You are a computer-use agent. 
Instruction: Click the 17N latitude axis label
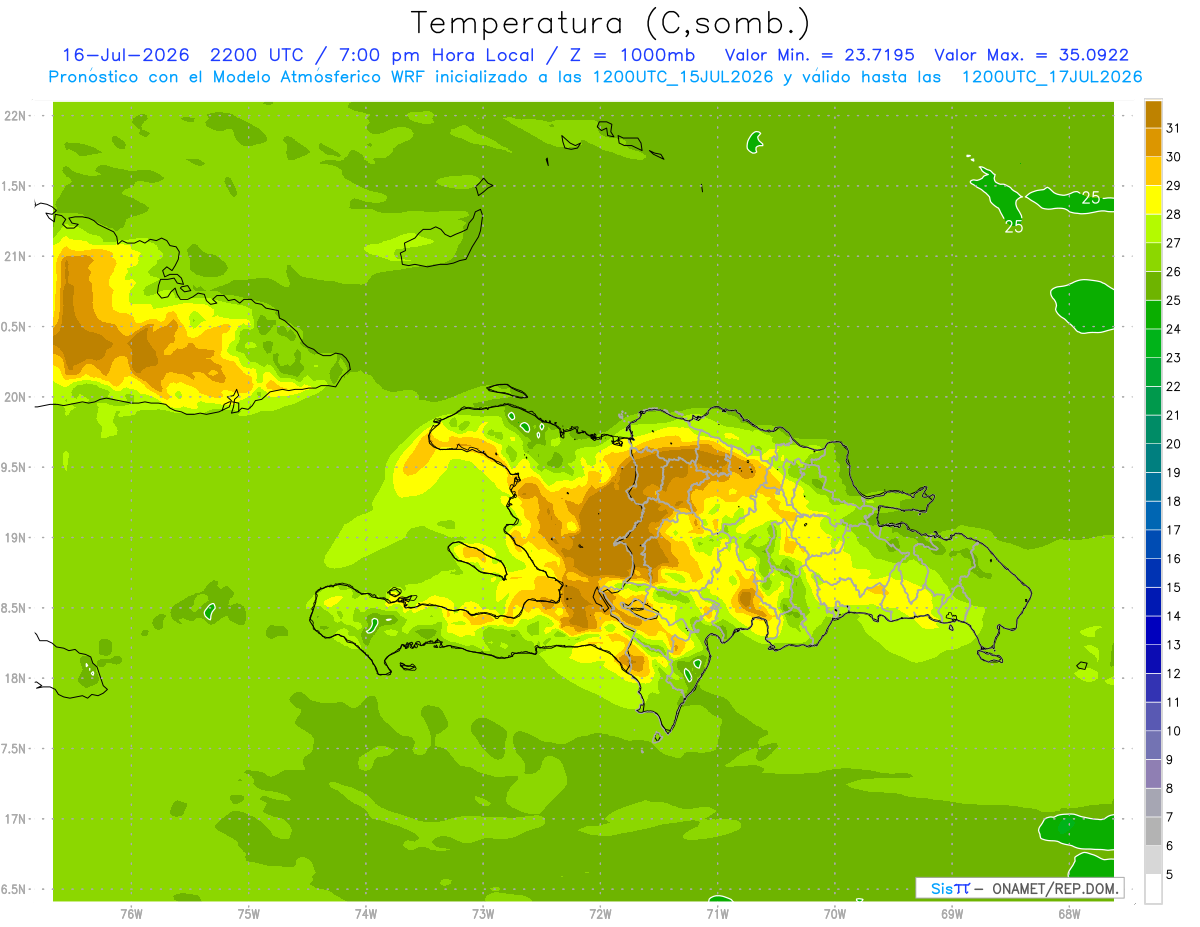(17, 819)
